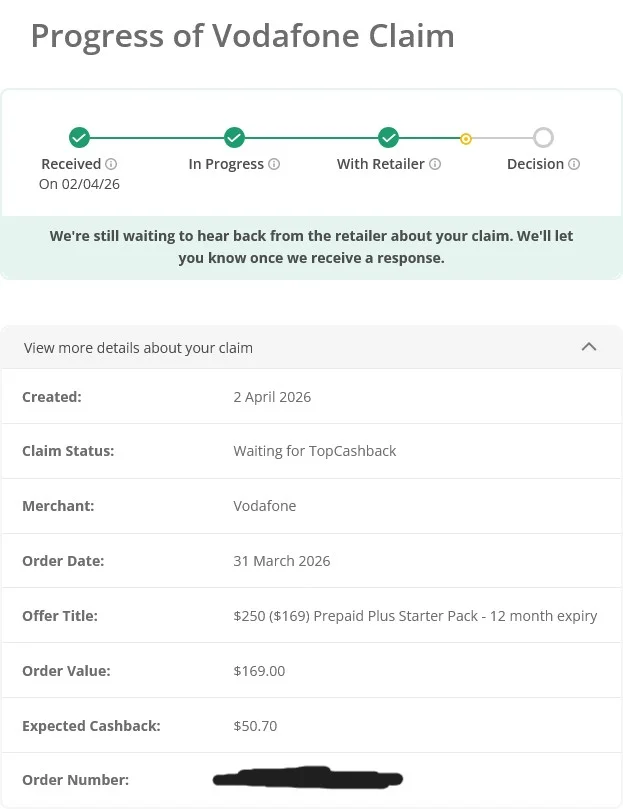Open the In Progress info tooltip icon
Image resolution: width=623 pixels, height=809 pixels.
click(x=274, y=164)
